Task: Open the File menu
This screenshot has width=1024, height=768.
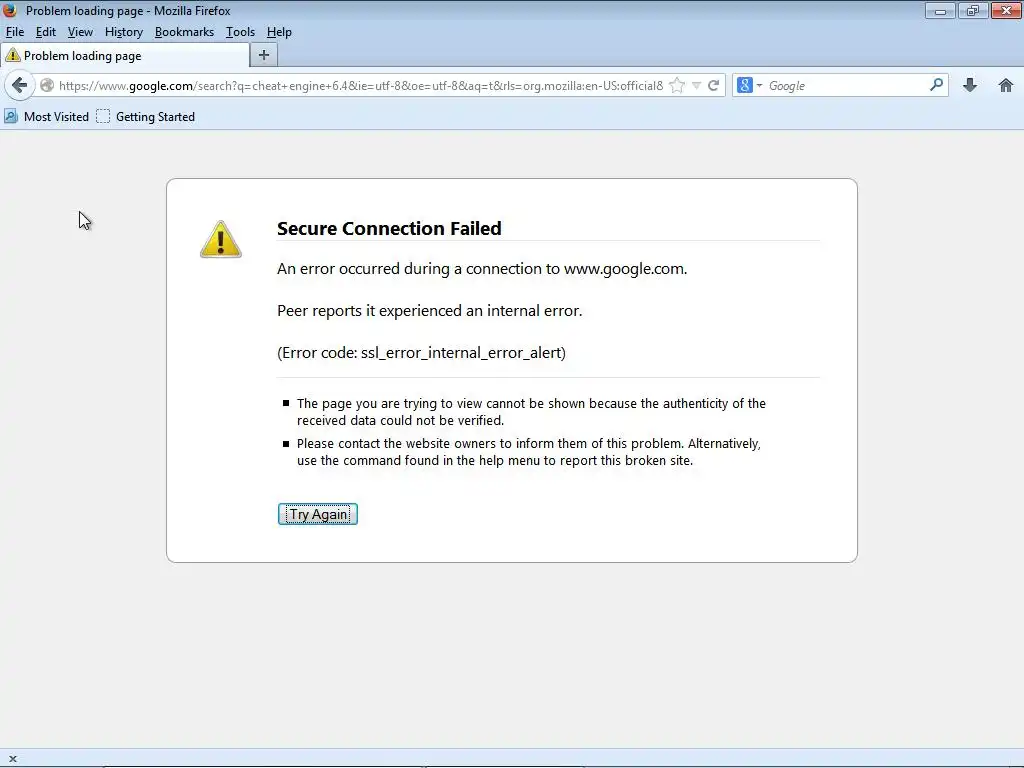Action: click(x=14, y=32)
